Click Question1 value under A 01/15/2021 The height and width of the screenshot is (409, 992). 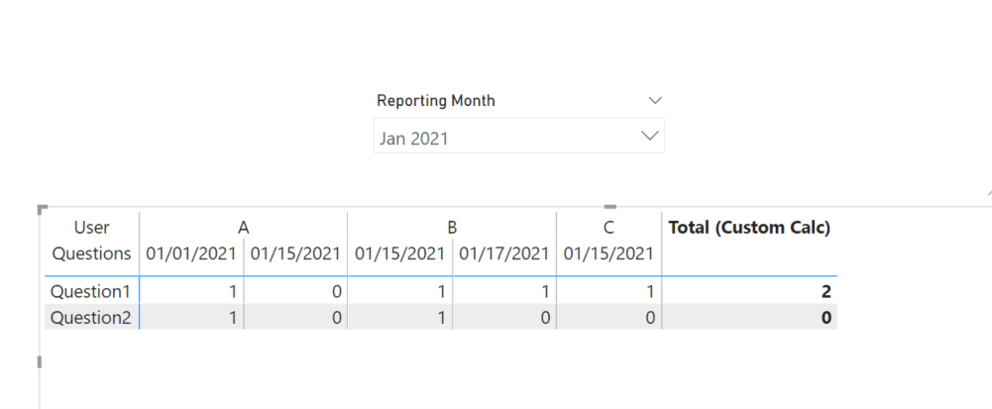tap(337, 292)
